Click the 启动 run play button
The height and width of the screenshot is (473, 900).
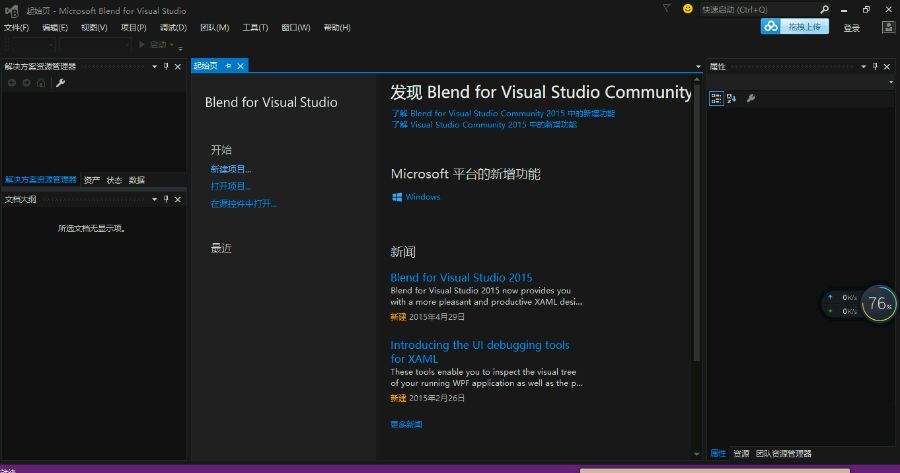tap(142, 44)
